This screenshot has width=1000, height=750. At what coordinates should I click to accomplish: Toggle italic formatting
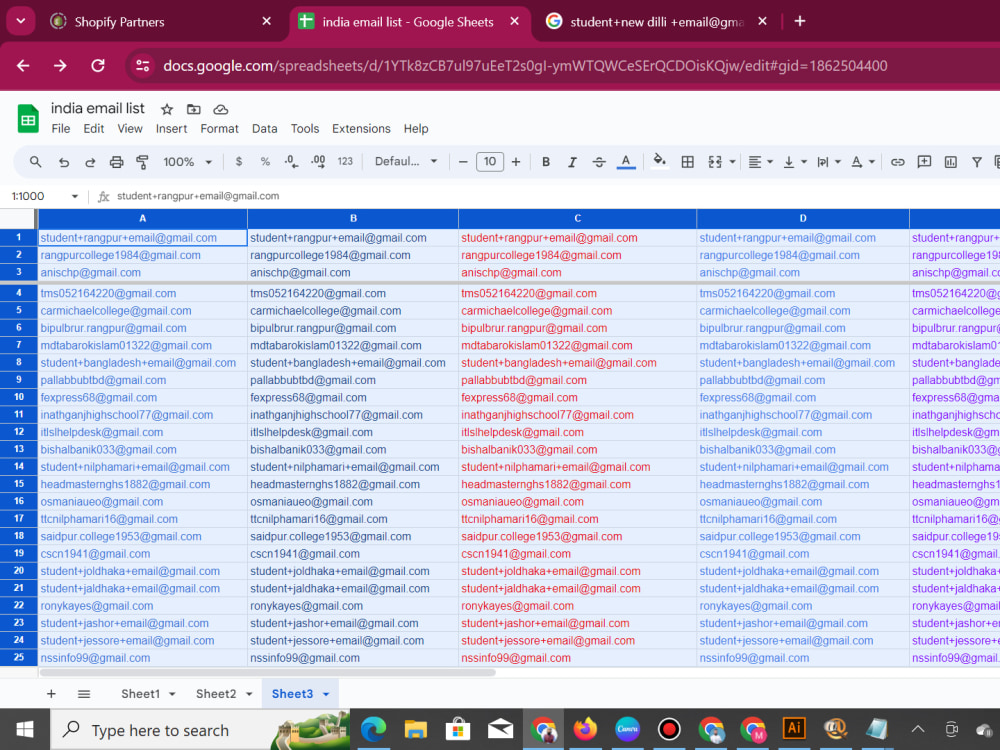(572, 162)
